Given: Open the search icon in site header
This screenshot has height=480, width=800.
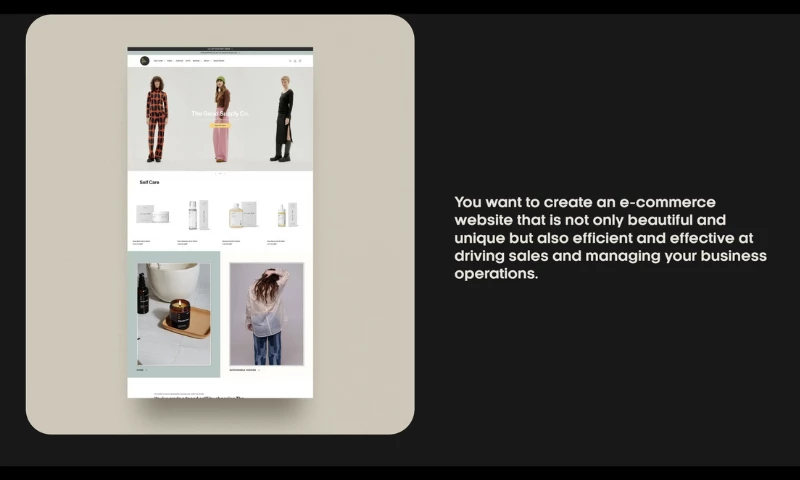Looking at the screenshot, I should [x=289, y=61].
